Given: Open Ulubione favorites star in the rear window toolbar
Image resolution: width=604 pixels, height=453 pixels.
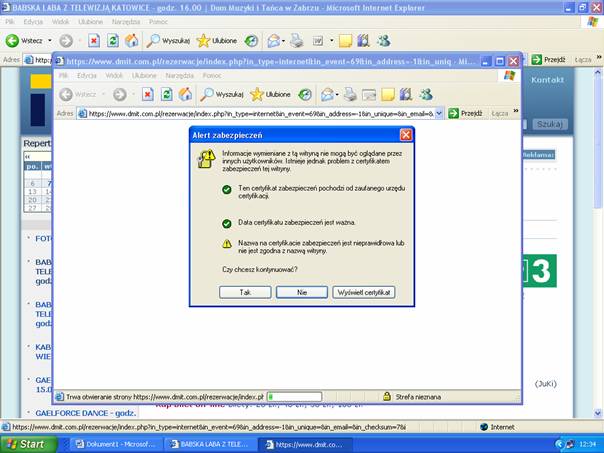Looking at the screenshot, I should coord(217,41).
